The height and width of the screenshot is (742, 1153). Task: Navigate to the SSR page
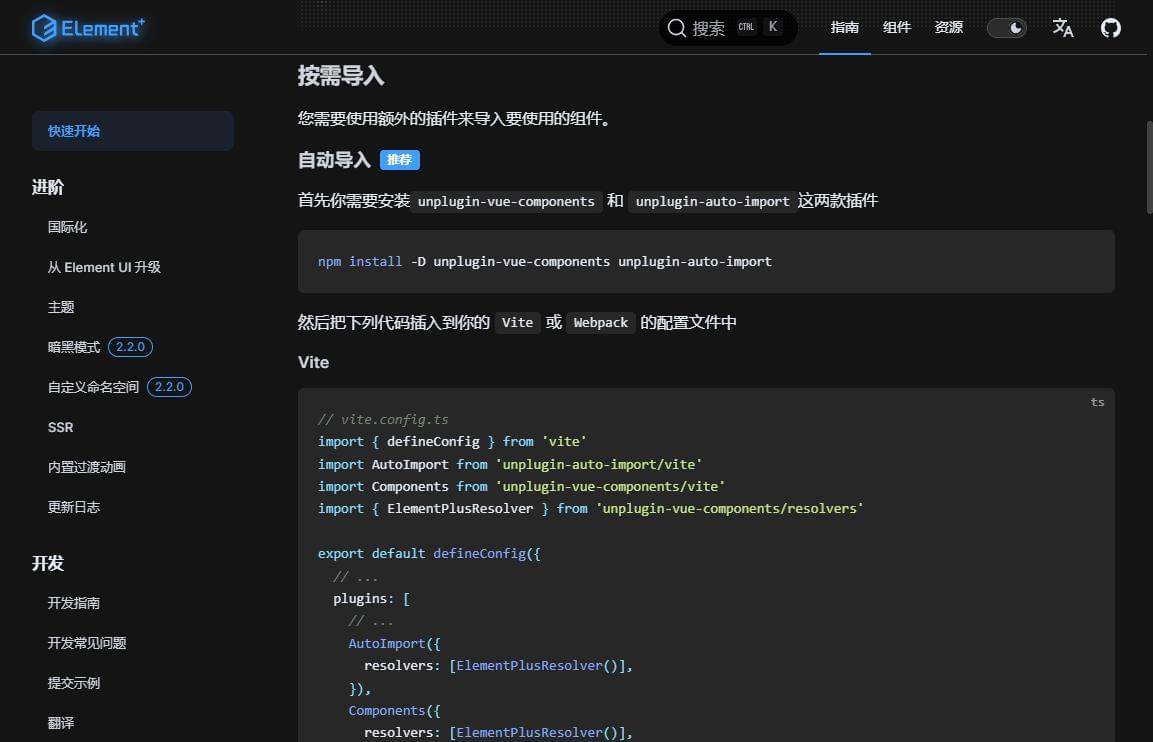pos(60,427)
